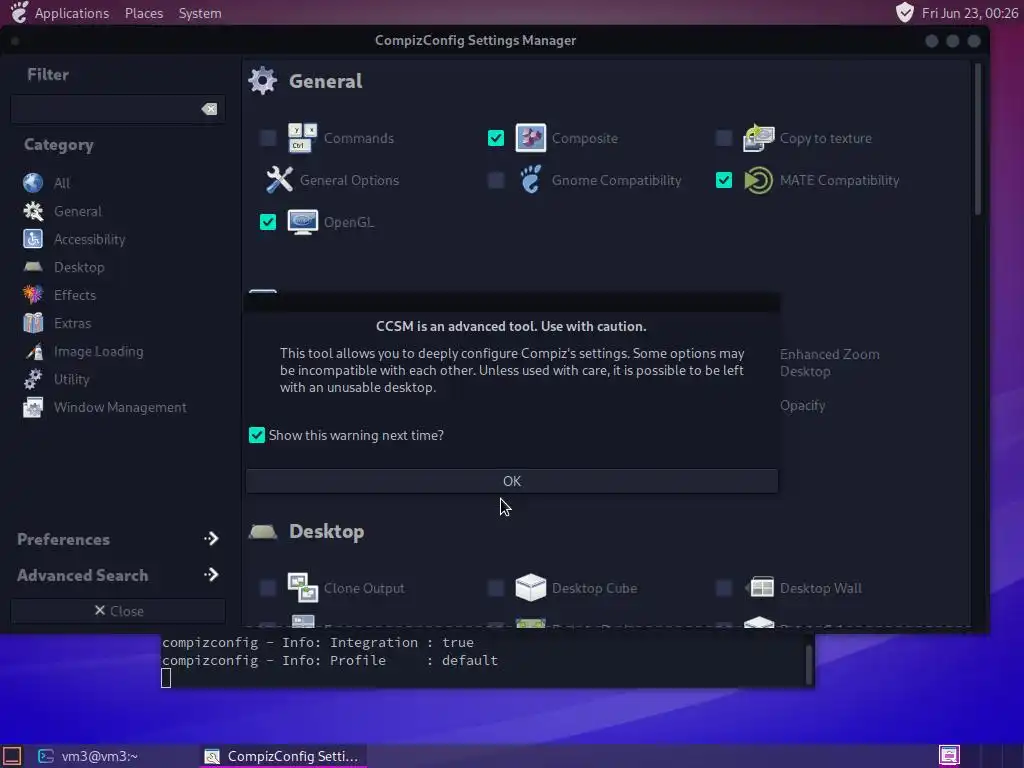Select Accessibility category icon
Image resolution: width=1024 pixels, height=768 pixels.
coord(33,239)
